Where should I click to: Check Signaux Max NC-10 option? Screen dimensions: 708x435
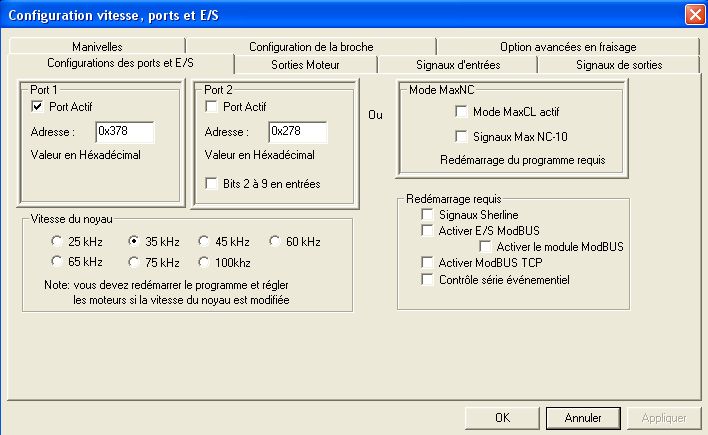(x=461, y=136)
